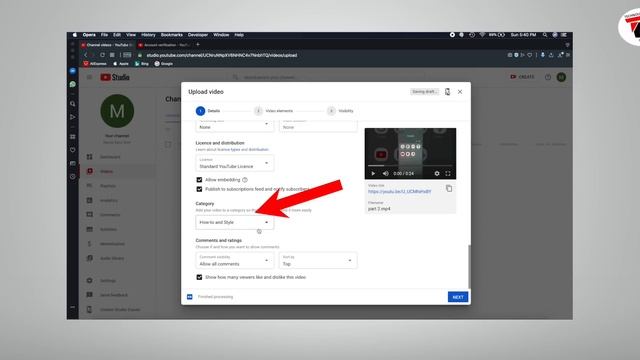Click the Google bookmark
Screen dimensions: 640x360
point(164,64)
